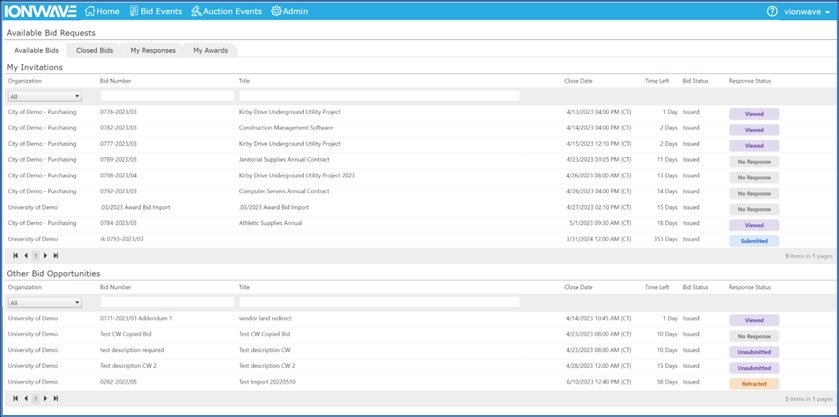Click the IONWAVE logo
839x417 pixels.
point(40,11)
